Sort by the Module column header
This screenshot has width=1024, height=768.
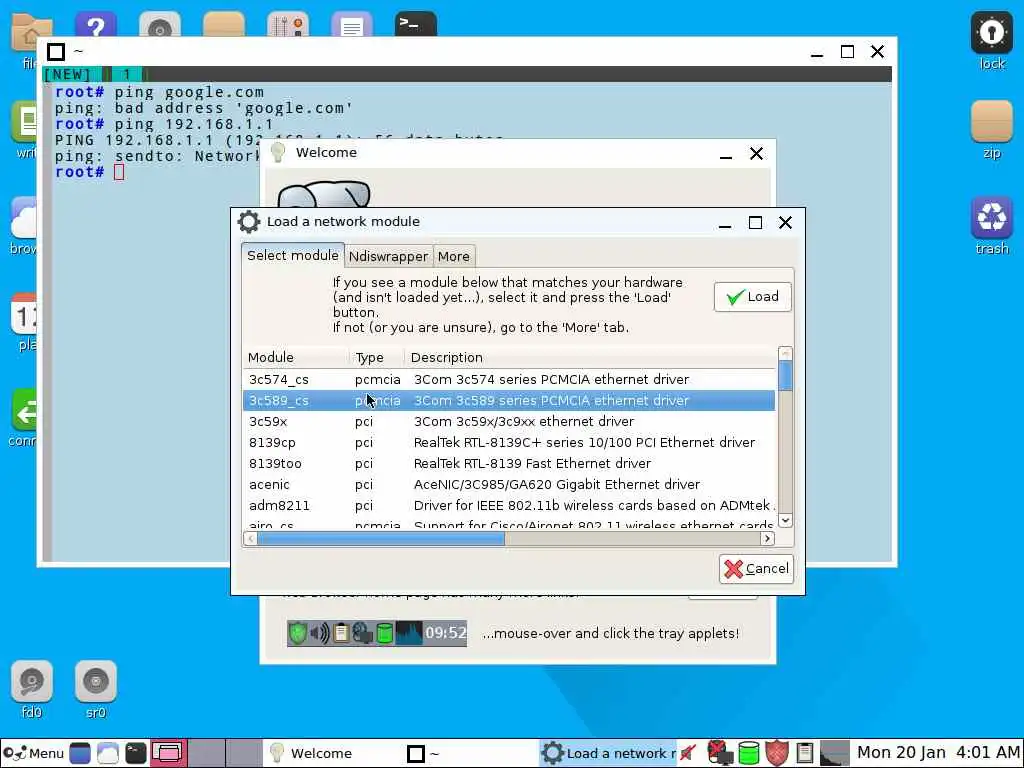[x=295, y=357]
